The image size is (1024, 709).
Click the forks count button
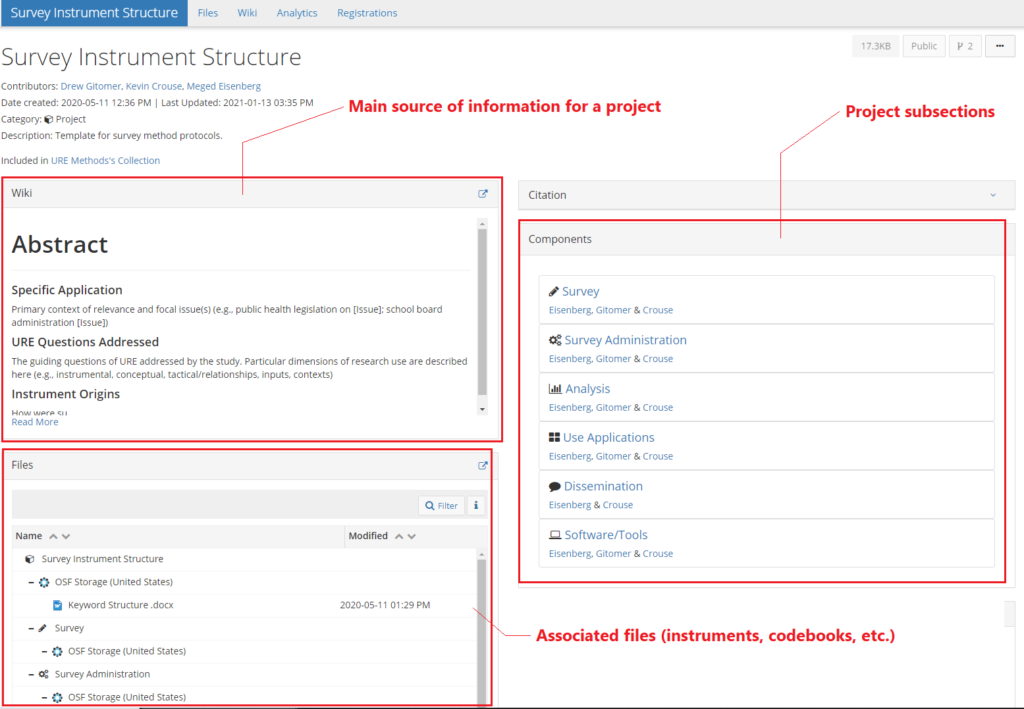tap(965, 46)
